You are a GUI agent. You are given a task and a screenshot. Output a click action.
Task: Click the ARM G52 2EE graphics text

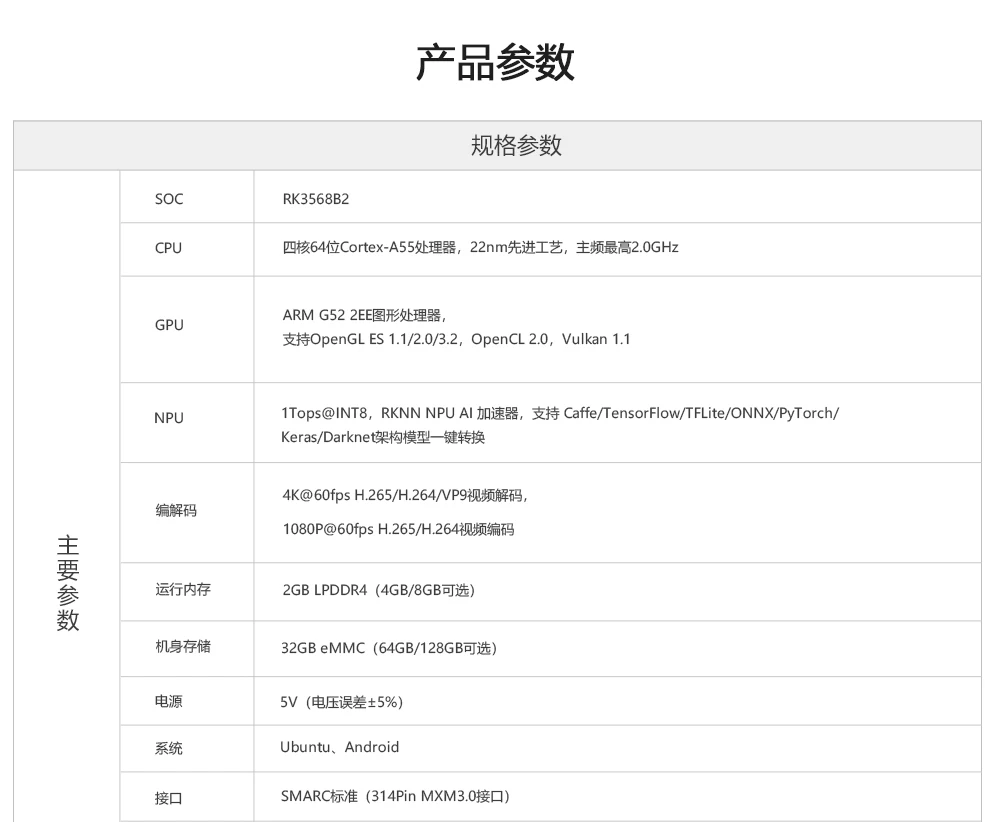(x=361, y=315)
